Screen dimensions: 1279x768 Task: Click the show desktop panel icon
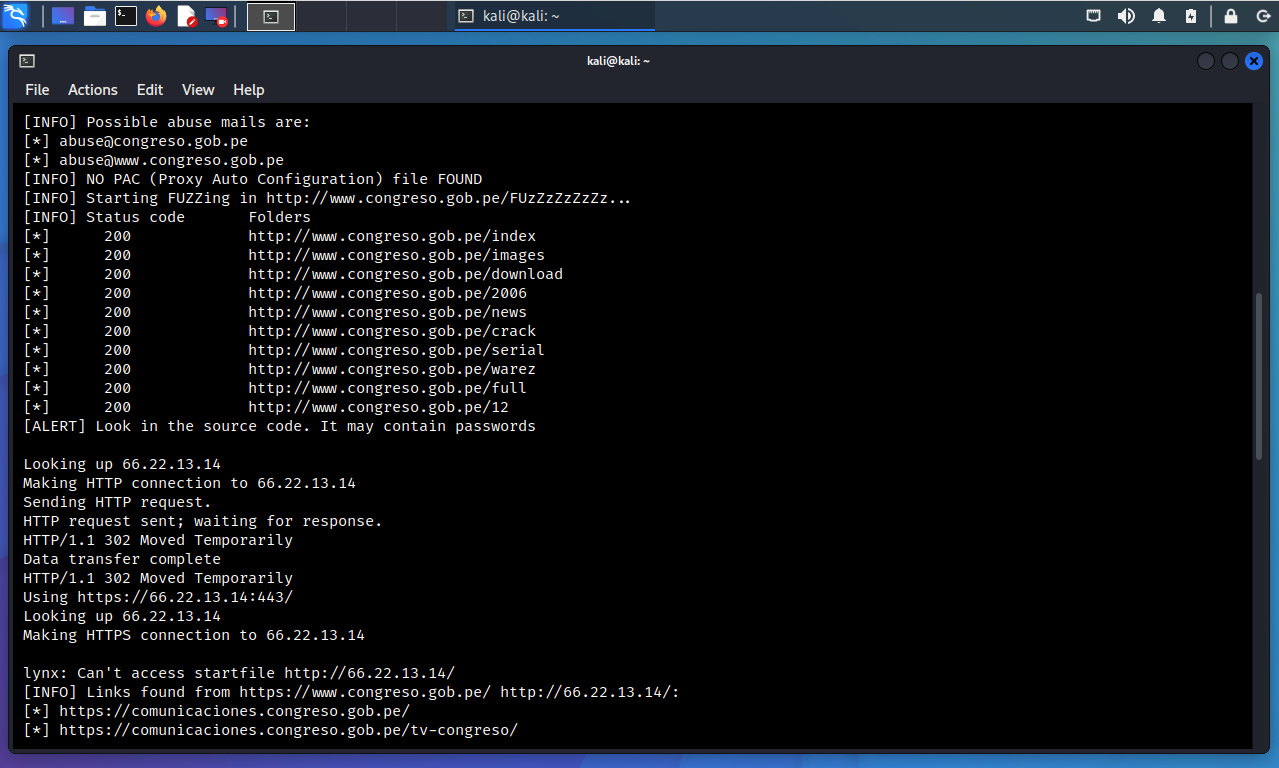[62, 16]
